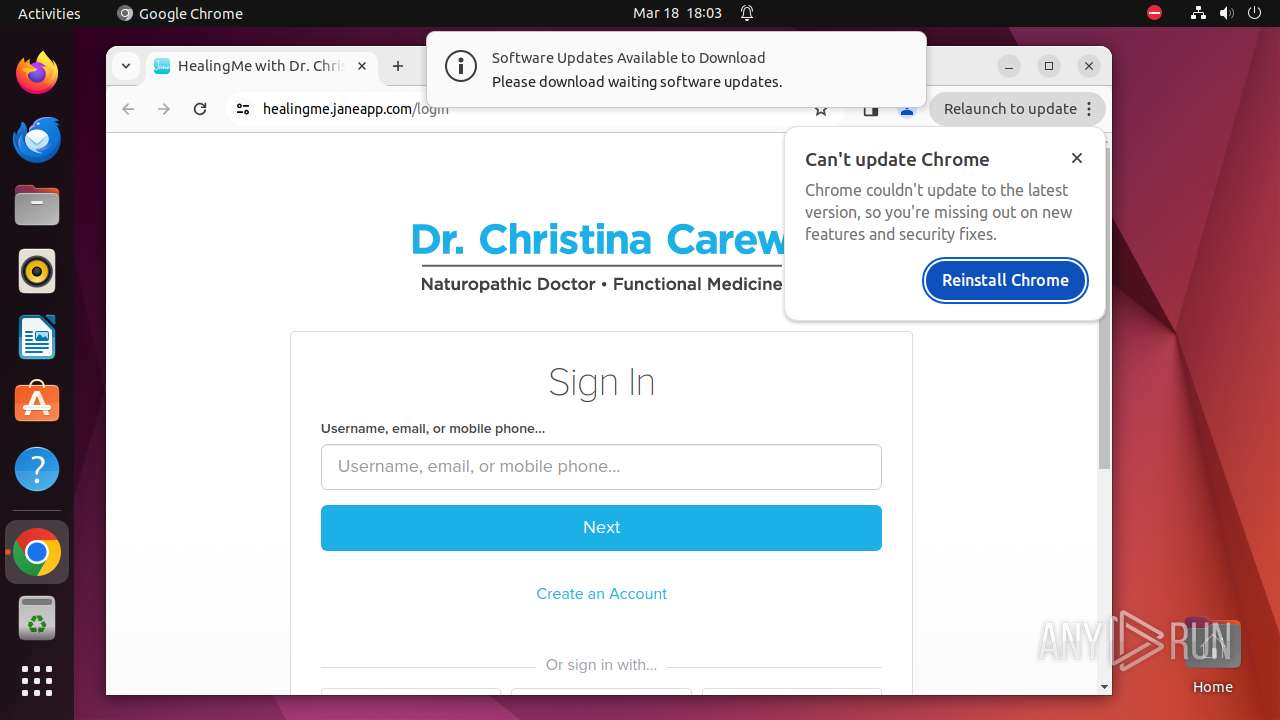Close the HealingMe tab
This screenshot has width=1280, height=720.
362,66
